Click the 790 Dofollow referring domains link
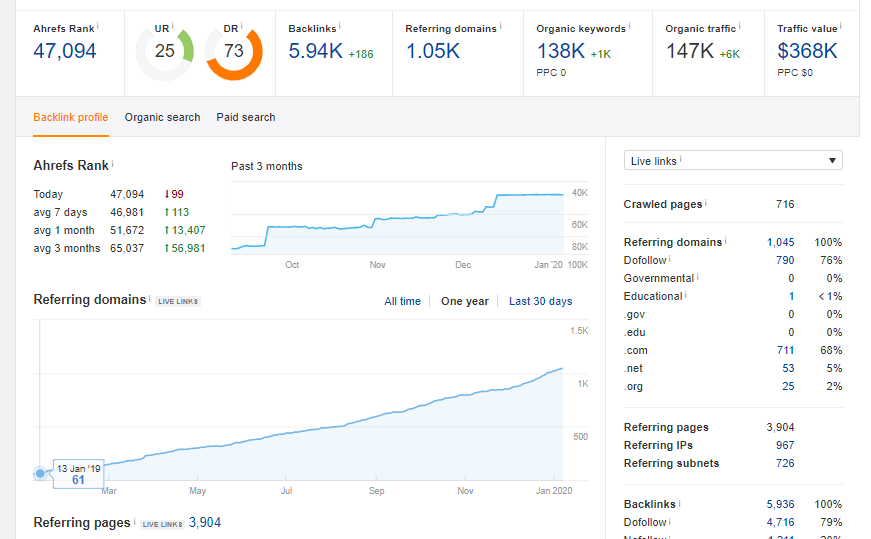871x539 pixels. pos(785,260)
